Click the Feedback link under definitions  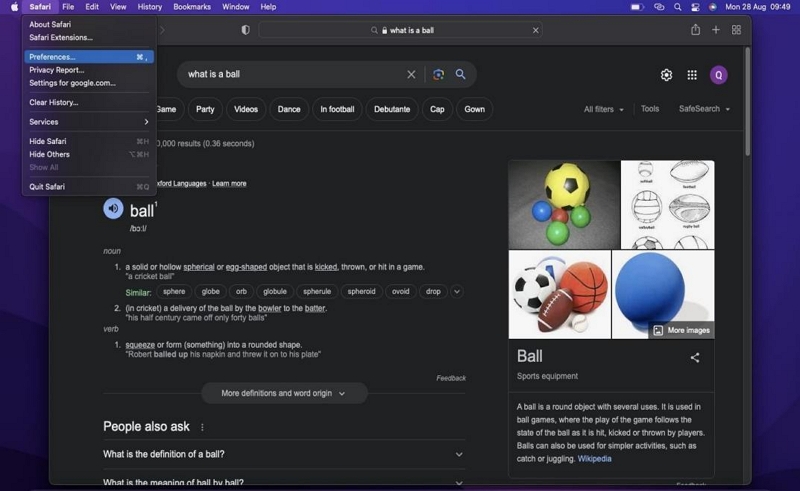pos(451,378)
